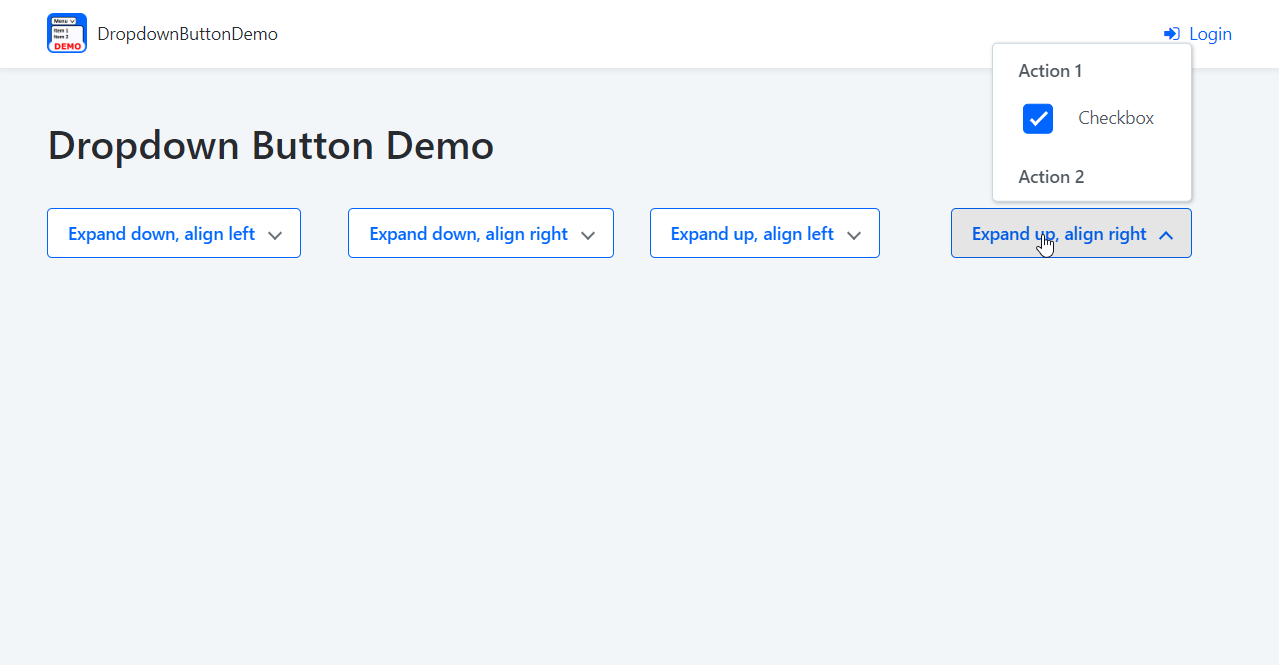
Task: Click the chevron on 'Expand up, align left'
Action: (x=854, y=234)
